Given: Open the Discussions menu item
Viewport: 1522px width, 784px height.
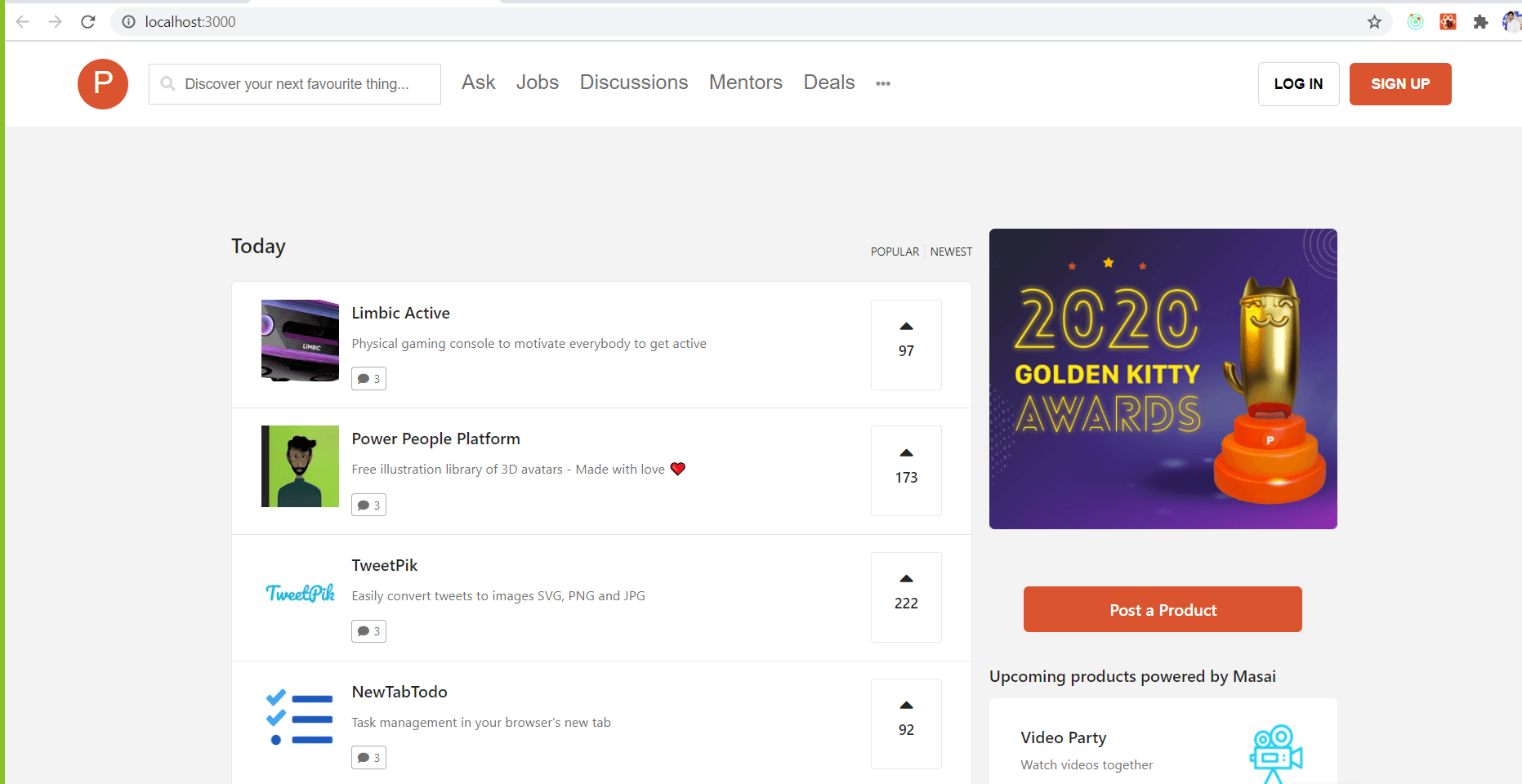Looking at the screenshot, I should coord(634,82).
